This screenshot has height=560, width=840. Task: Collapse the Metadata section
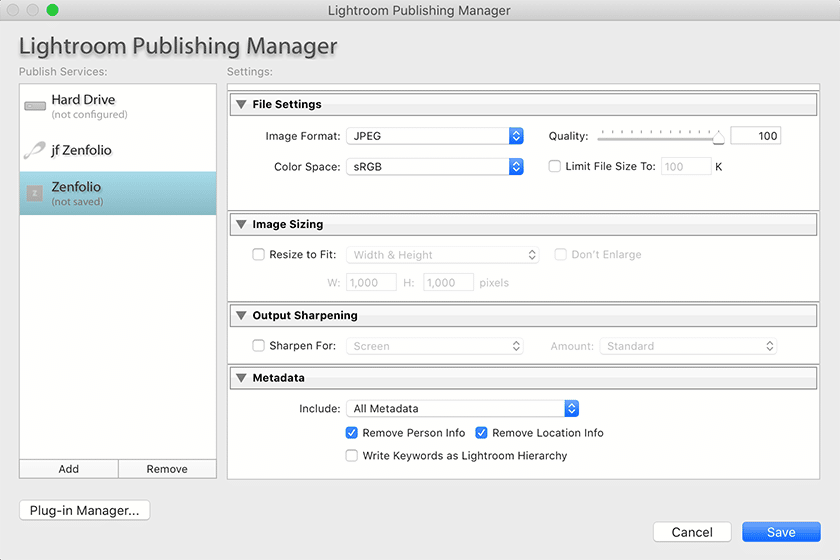241,378
